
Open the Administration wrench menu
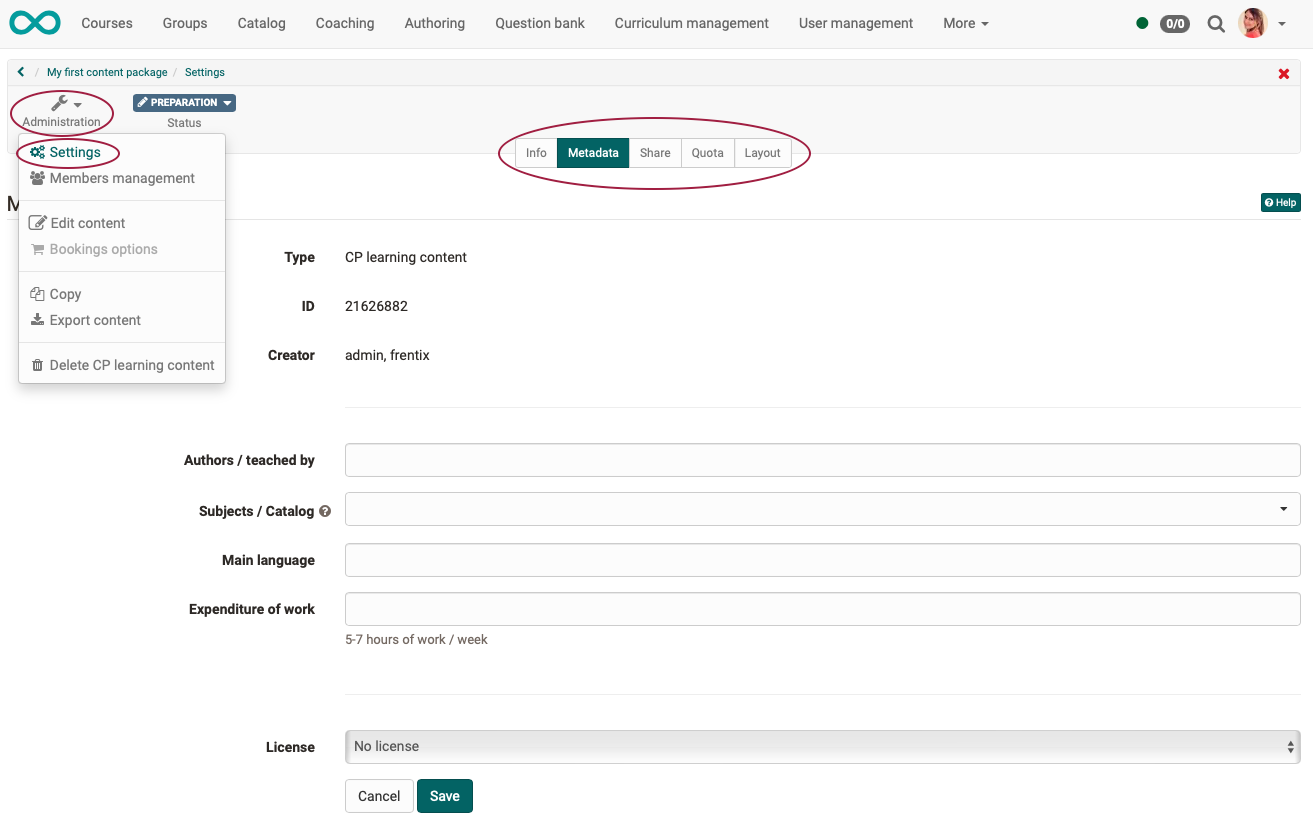[62, 111]
